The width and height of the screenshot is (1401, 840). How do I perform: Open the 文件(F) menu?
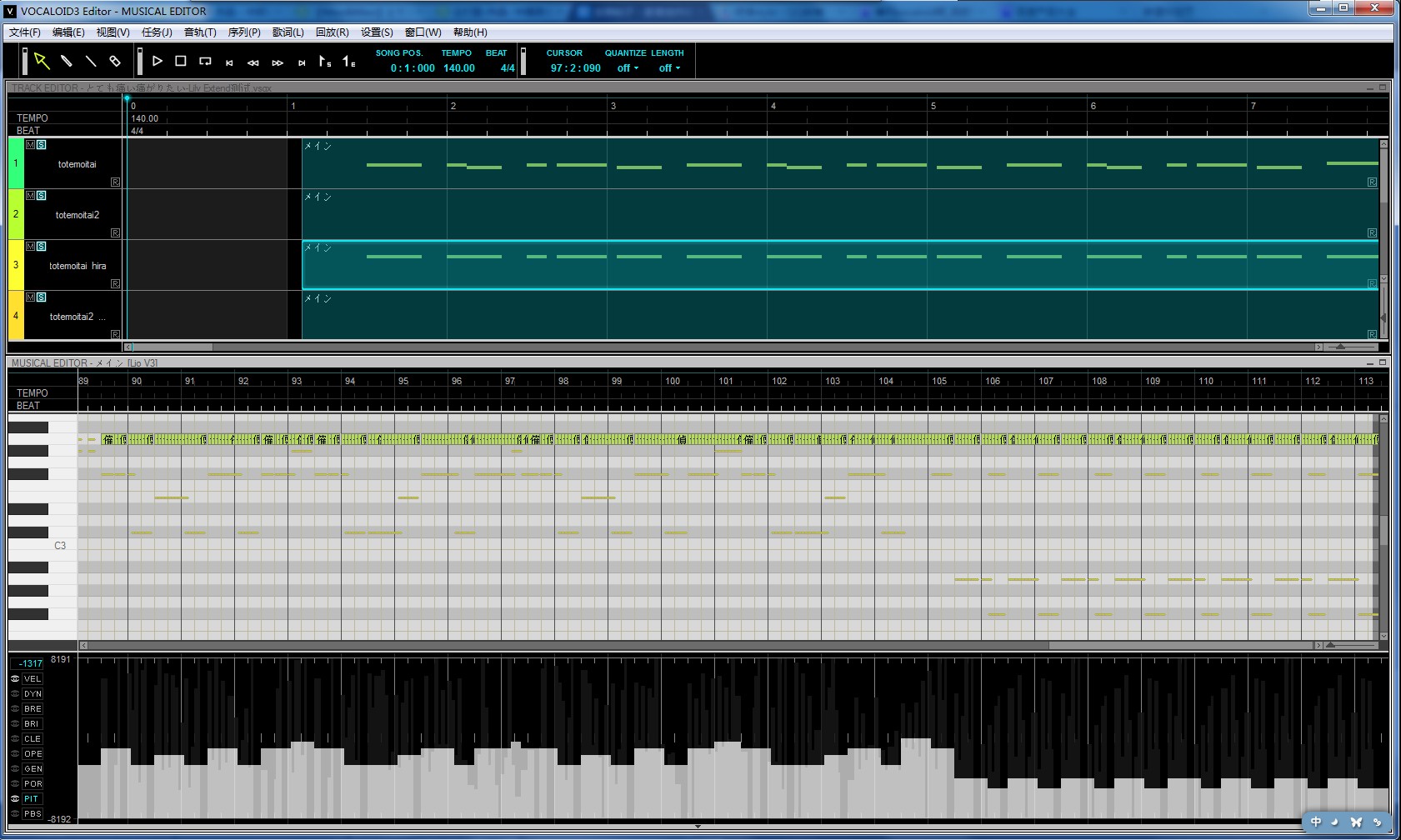tap(25, 32)
